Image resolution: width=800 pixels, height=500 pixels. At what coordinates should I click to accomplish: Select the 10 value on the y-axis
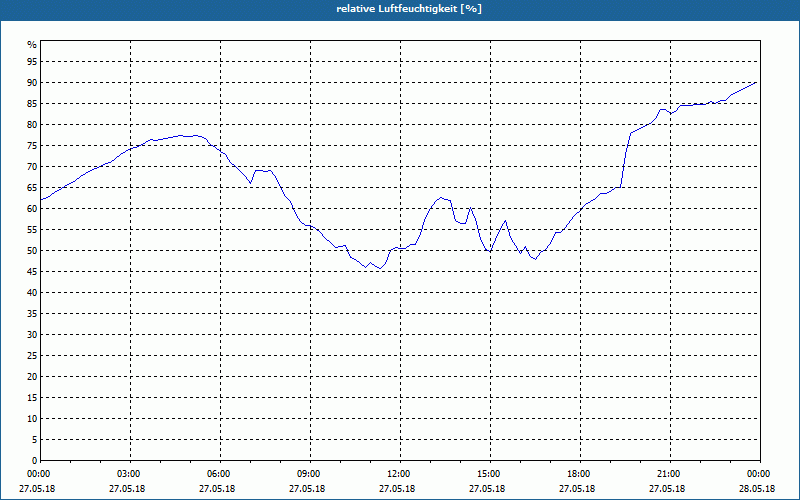(32, 419)
